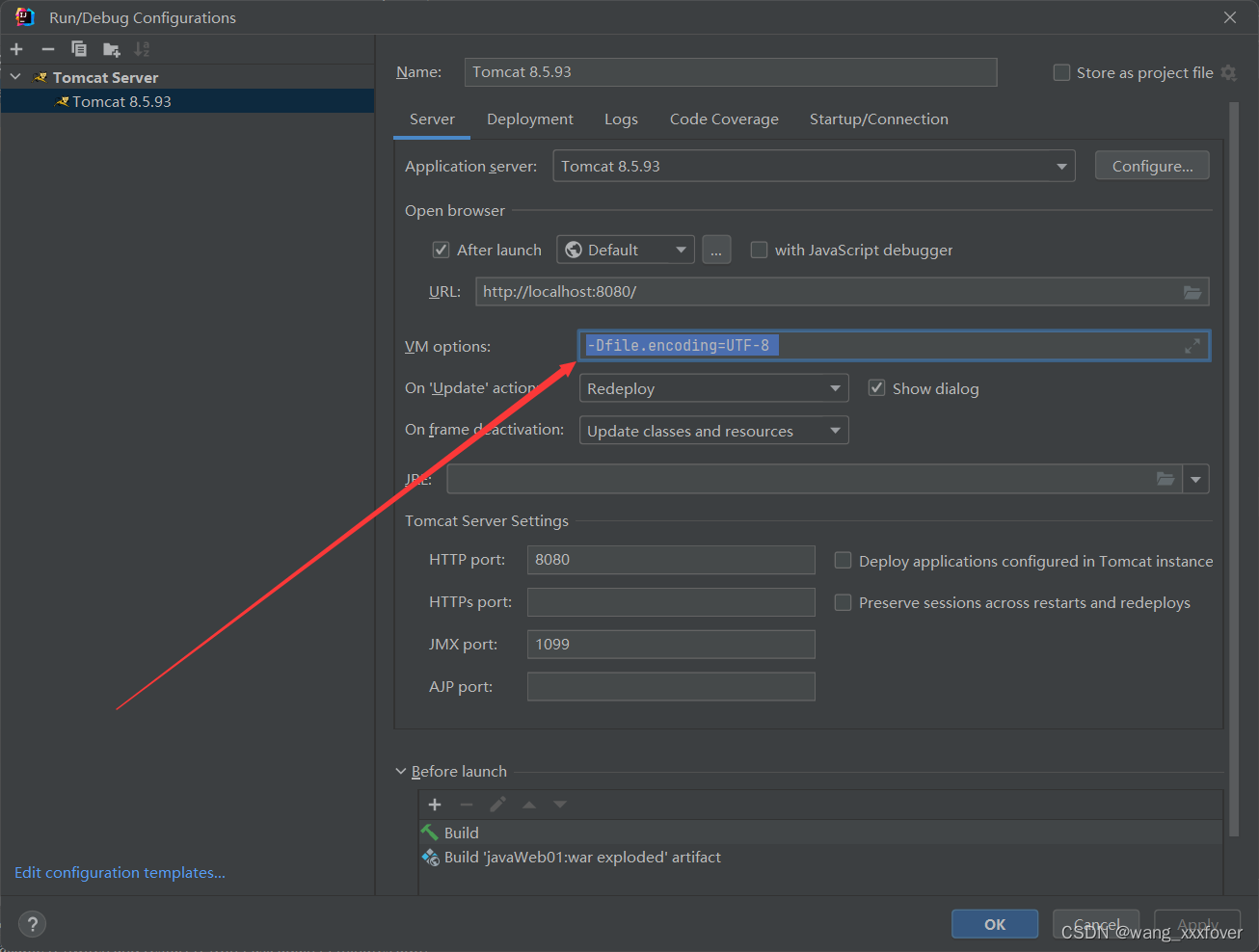
Task: Open Edit configuration templates link
Action: point(120,872)
